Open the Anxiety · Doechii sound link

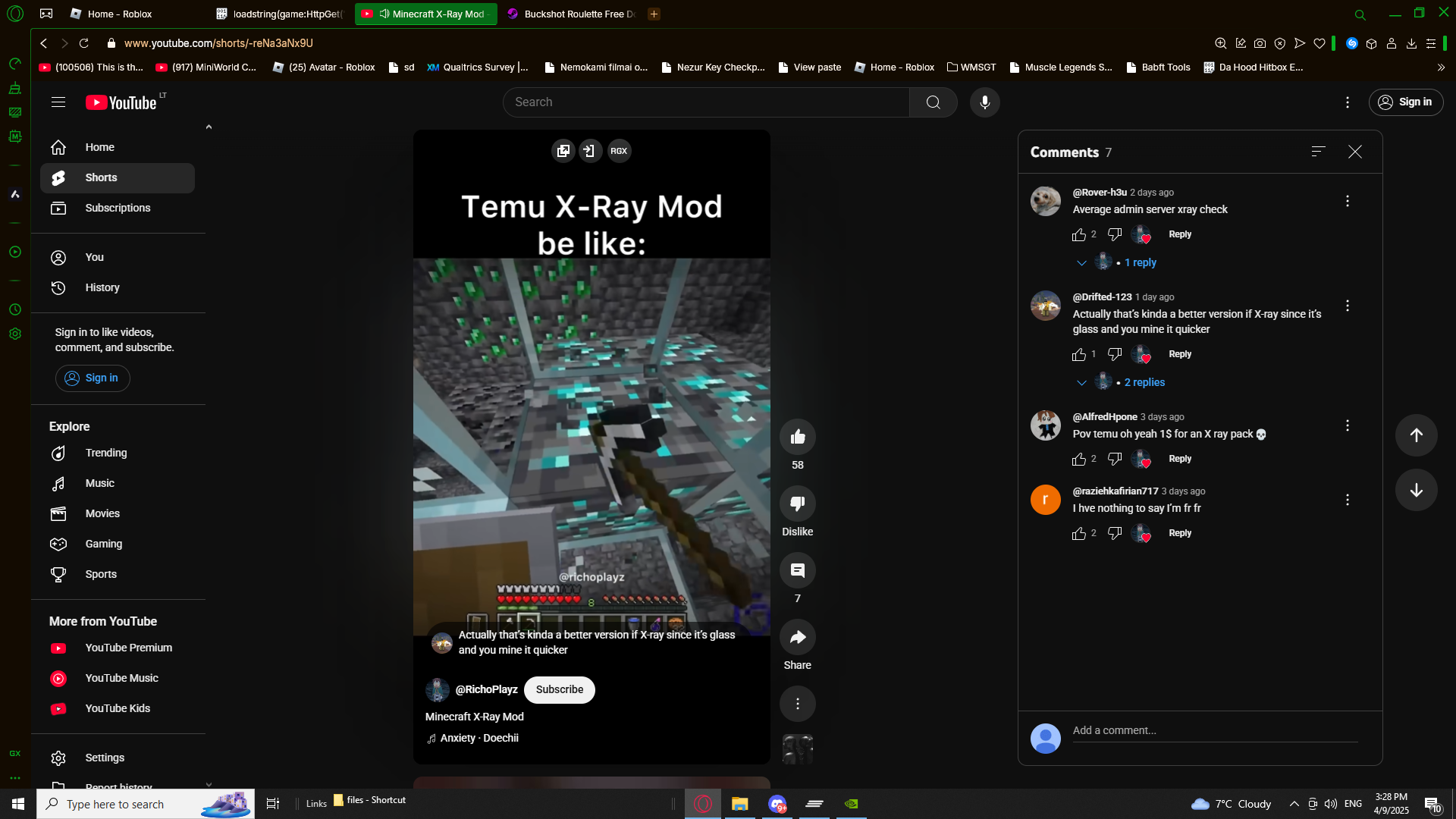479,738
